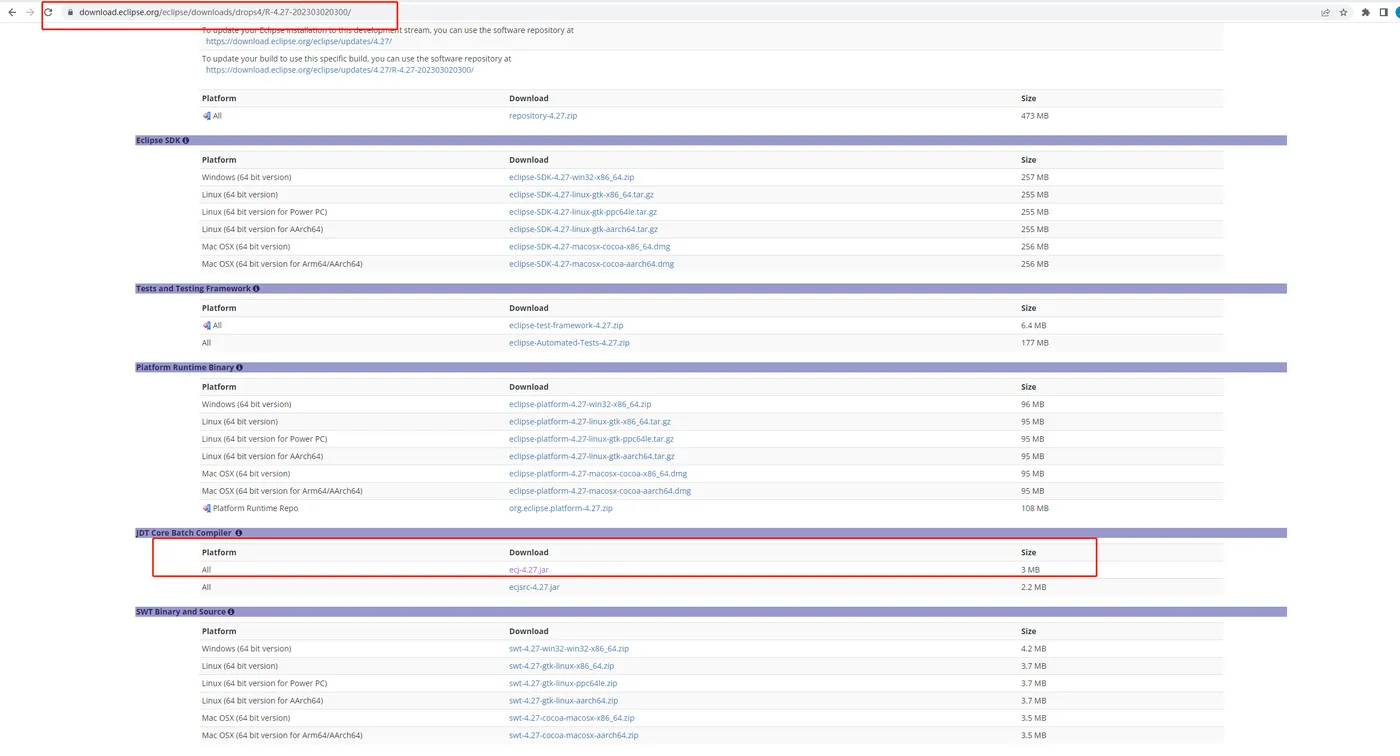Click info icon beside Tests and Testing Framework
Image resolution: width=1400 pixels, height=756 pixels.
point(256,289)
